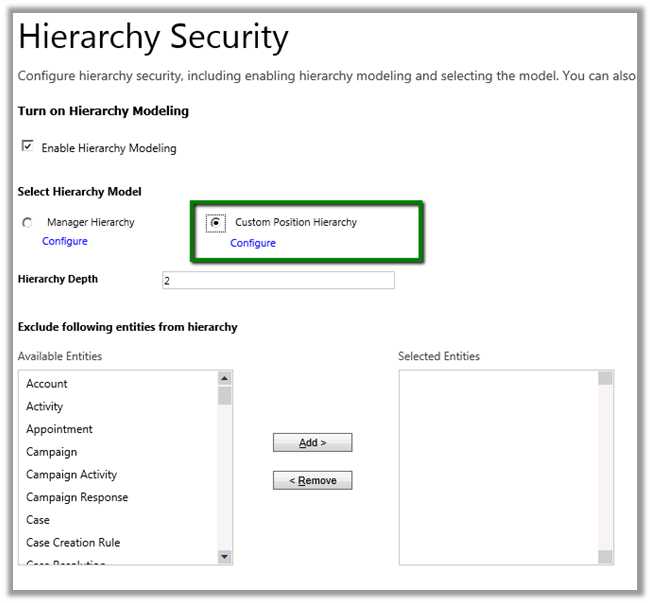Image resolution: width=650 pixels, height=603 pixels.
Task: Select the Case entity
Action: click(x=38, y=520)
